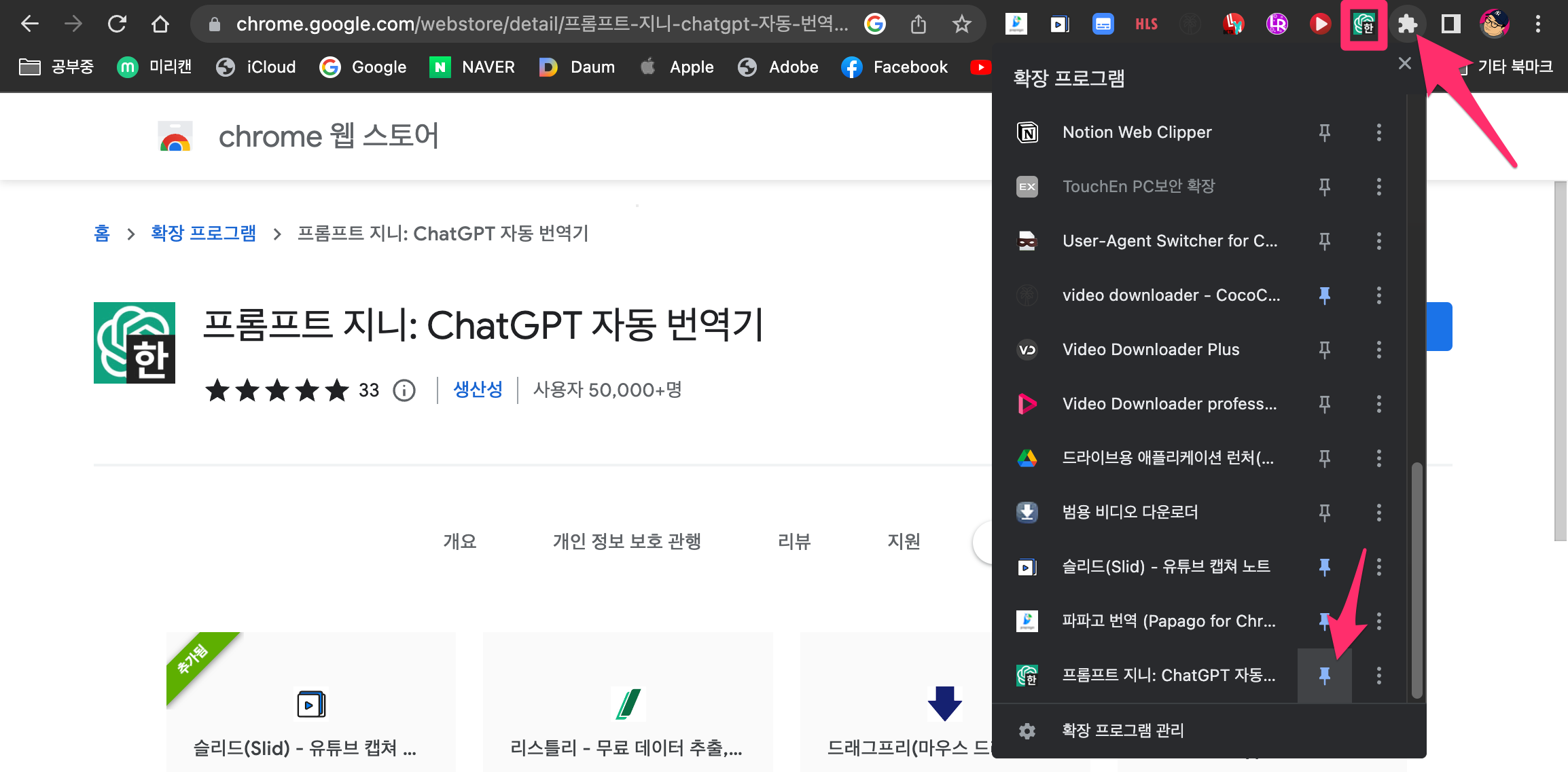Screen dimensions: 1568x772
Task: Switch to the 리뷰 tab
Action: point(794,541)
